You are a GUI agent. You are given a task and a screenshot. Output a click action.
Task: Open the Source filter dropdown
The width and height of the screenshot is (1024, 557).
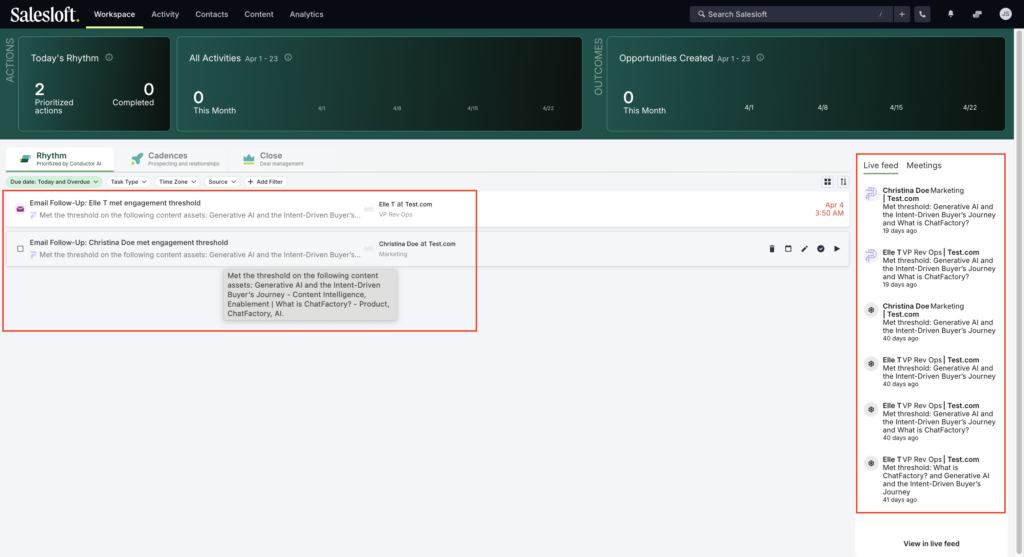pos(222,182)
